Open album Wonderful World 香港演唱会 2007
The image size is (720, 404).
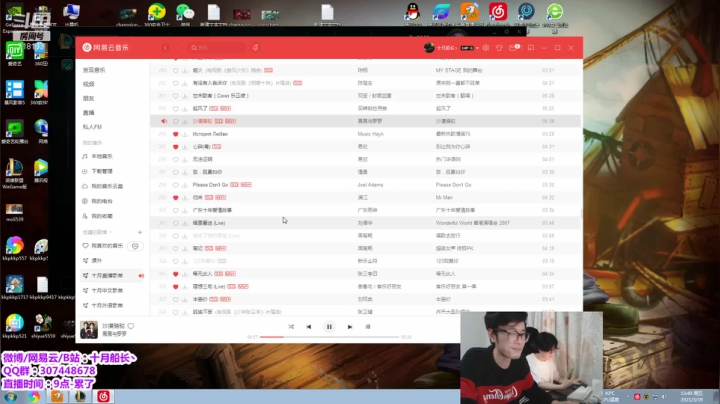point(472,223)
